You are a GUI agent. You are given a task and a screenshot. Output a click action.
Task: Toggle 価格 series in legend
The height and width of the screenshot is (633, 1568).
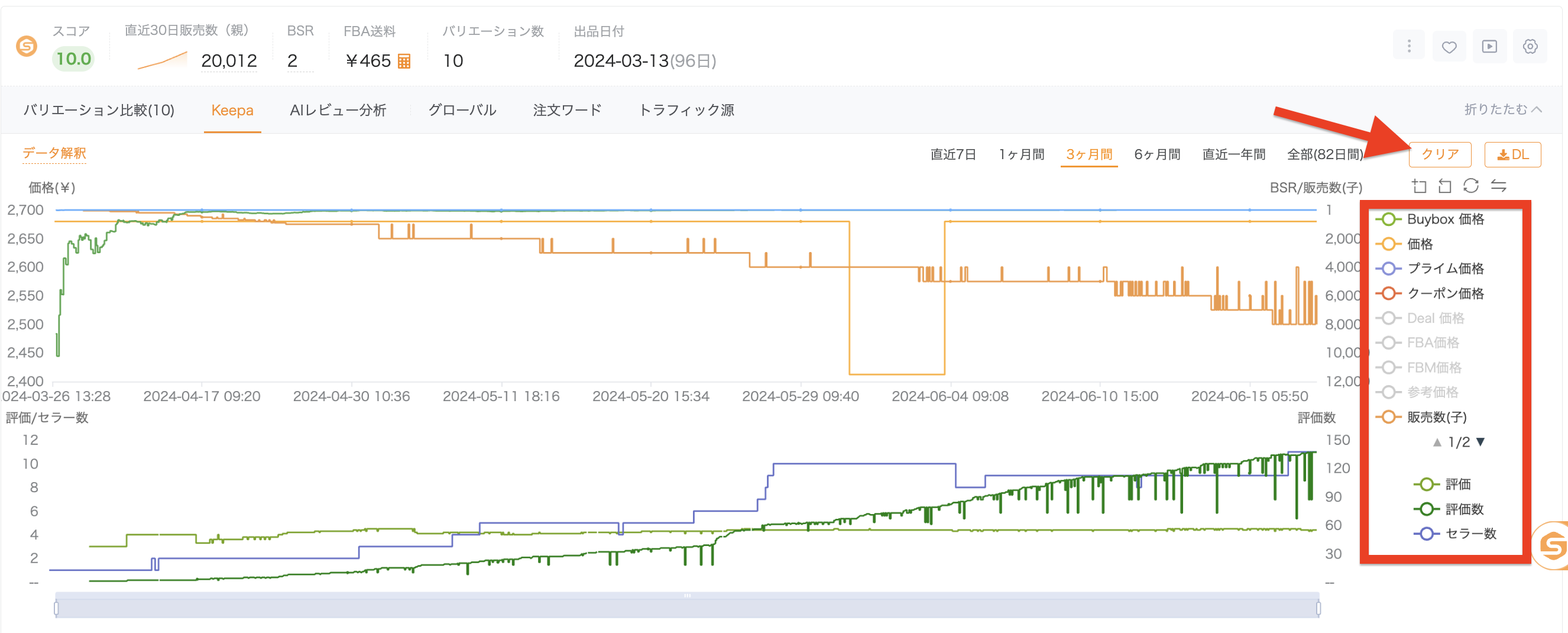pos(1404,244)
